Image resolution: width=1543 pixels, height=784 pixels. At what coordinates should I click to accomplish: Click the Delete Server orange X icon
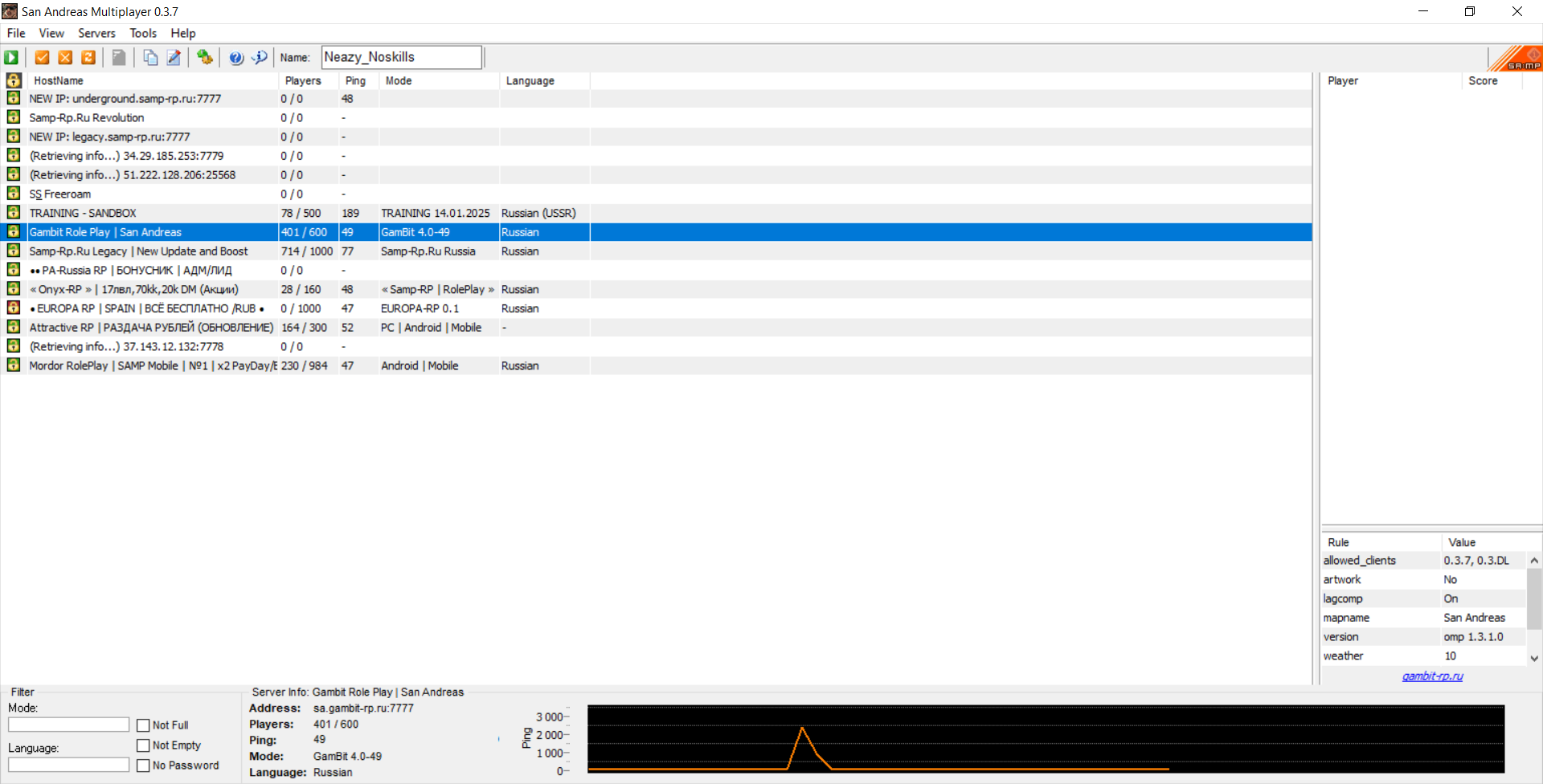point(65,57)
